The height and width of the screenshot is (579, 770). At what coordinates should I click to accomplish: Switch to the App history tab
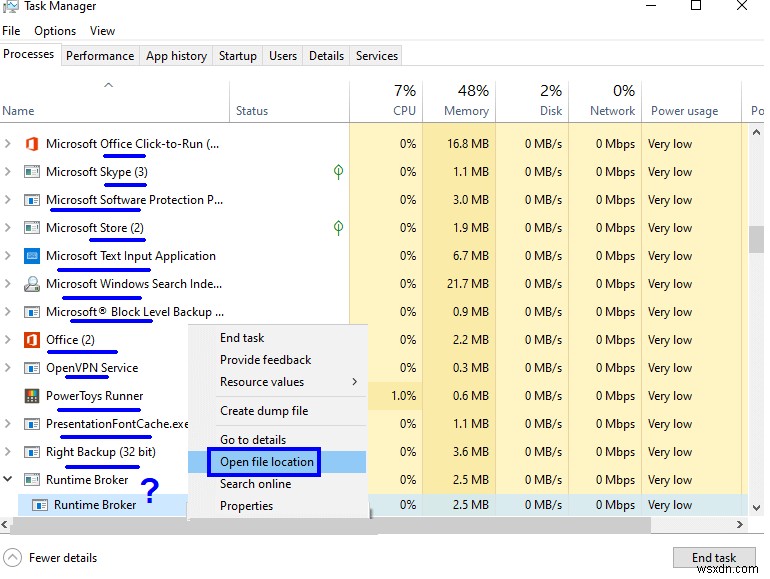point(176,56)
